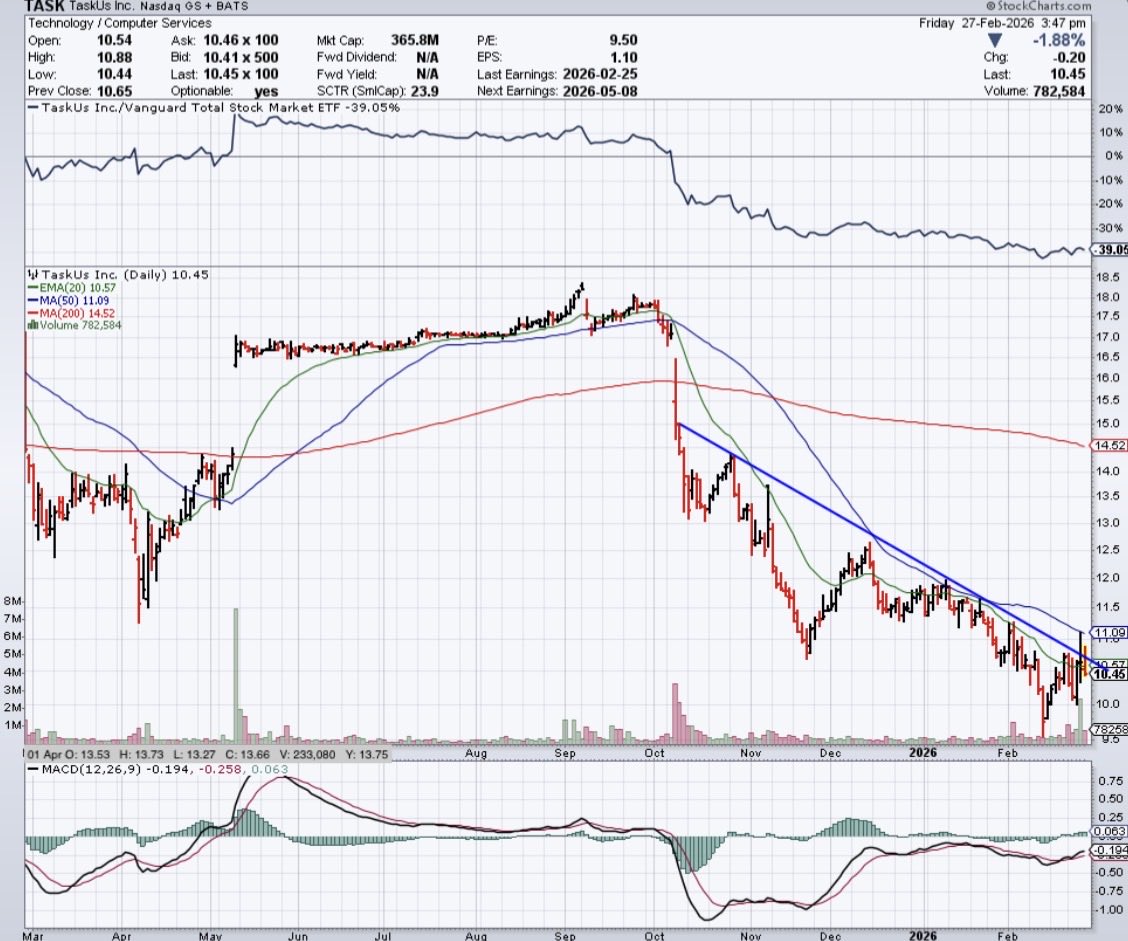Click the Bid quote '10.41 x 500'

tap(240, 57)
